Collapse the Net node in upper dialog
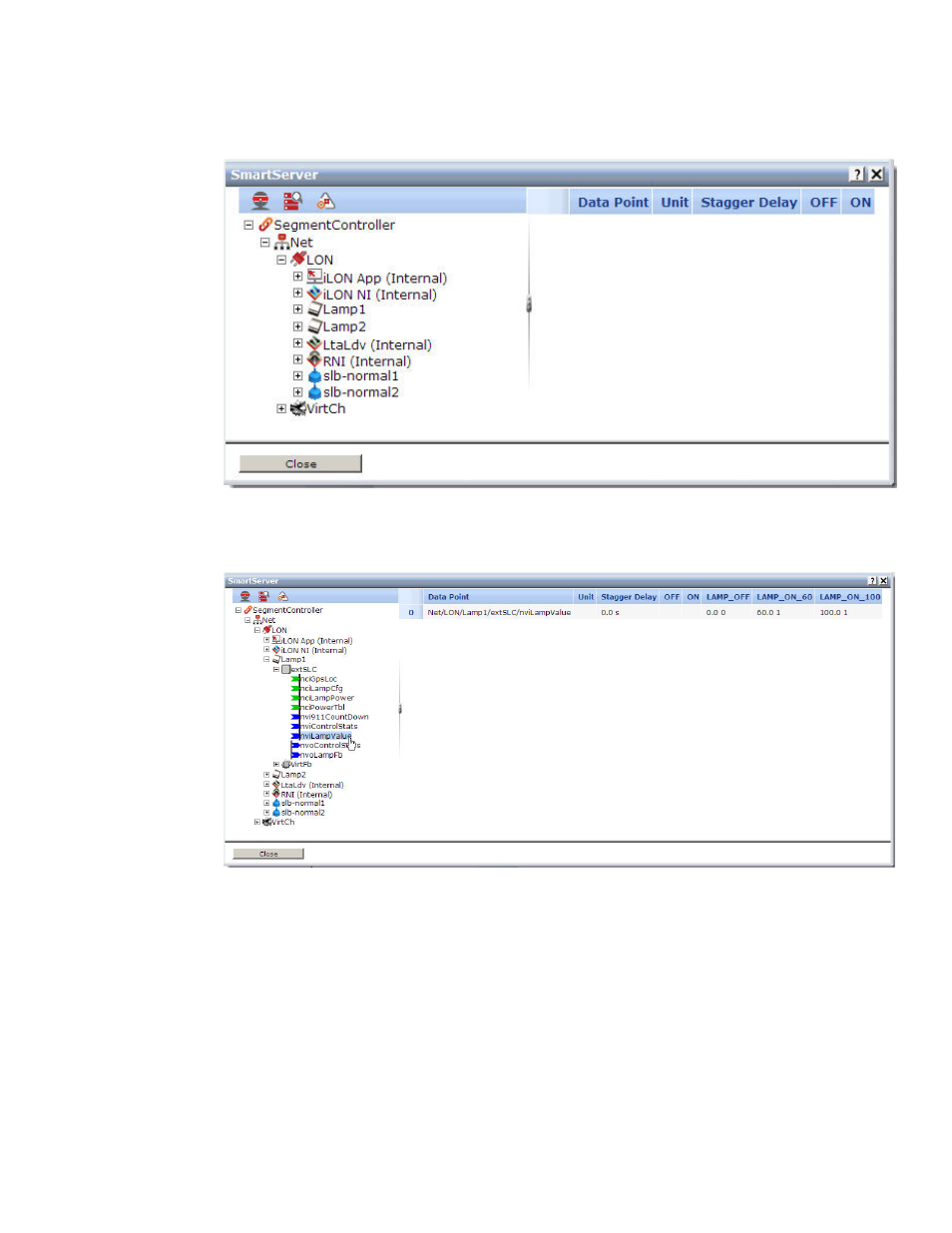Viewport: 952px width, 1233px height. (x=264, y=242)
